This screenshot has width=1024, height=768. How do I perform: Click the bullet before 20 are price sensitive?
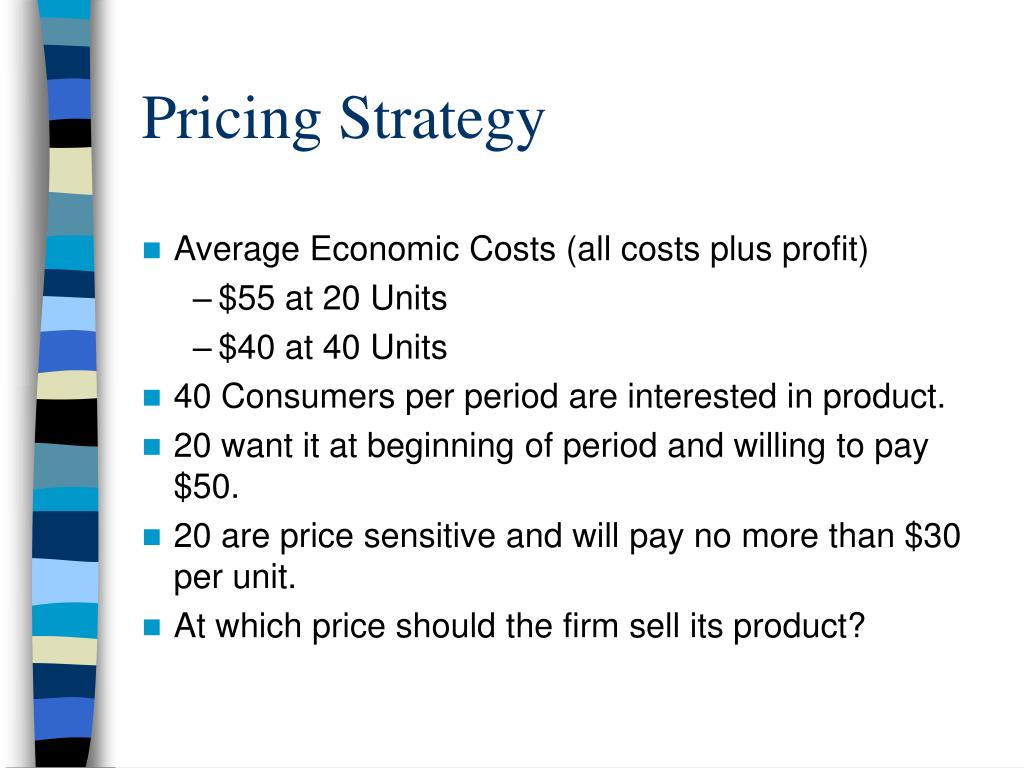(152, 537)
